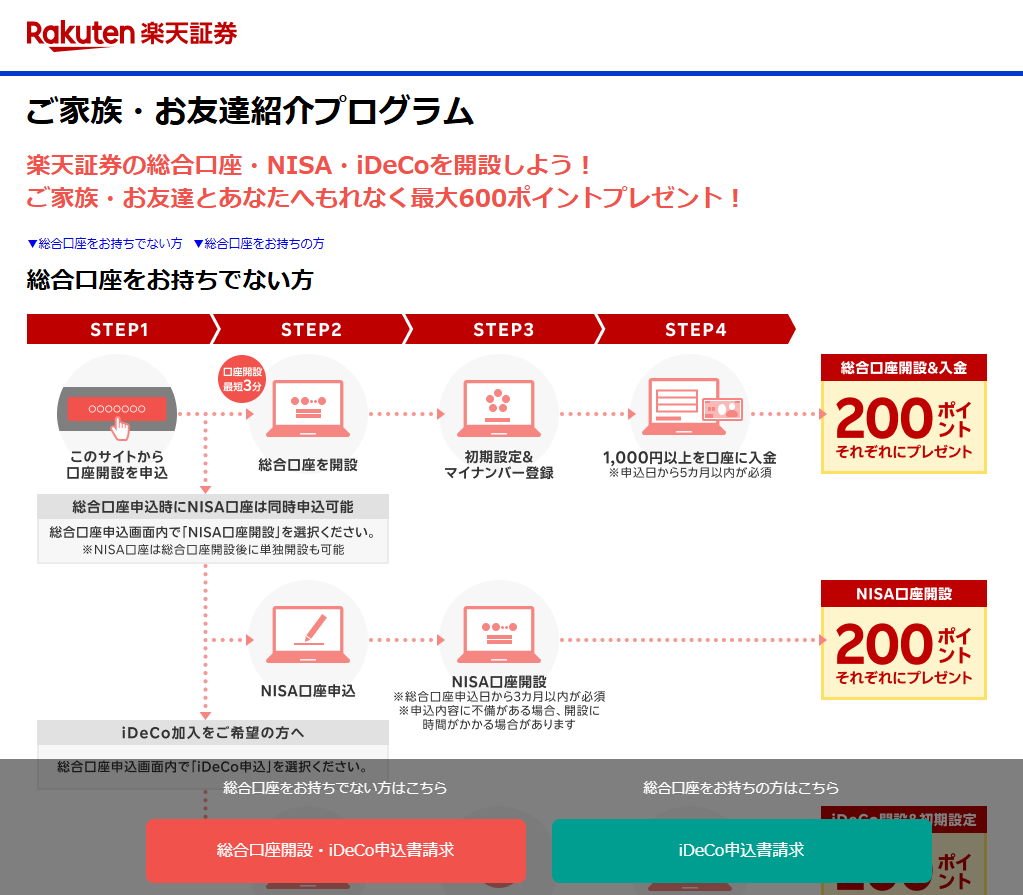The height and width of the screenshot is (895, 1023).
Task: Click the NISA口座申込 label
Action: [308, 691]
